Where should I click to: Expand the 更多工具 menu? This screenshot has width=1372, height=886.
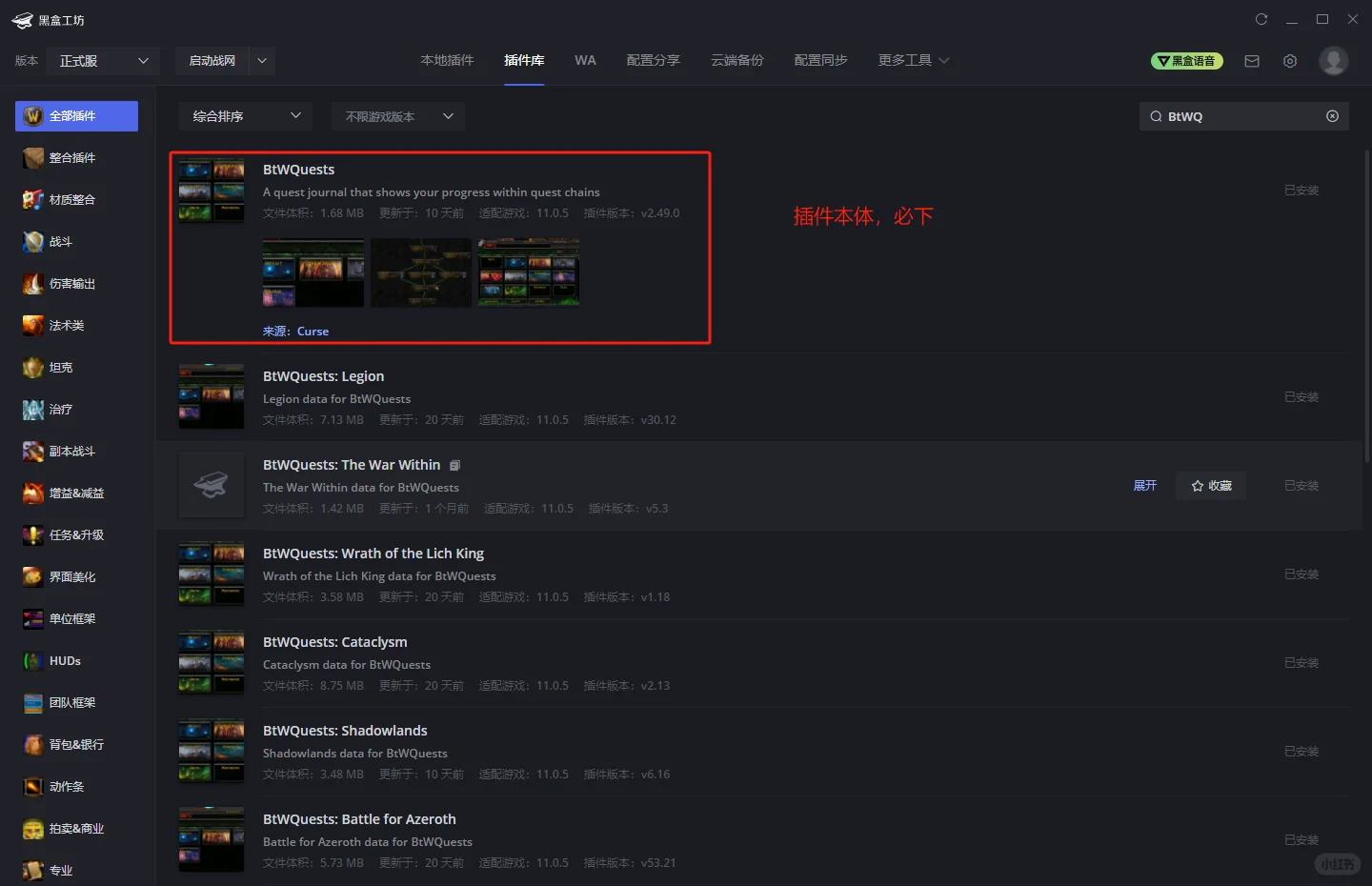[914, 61]
